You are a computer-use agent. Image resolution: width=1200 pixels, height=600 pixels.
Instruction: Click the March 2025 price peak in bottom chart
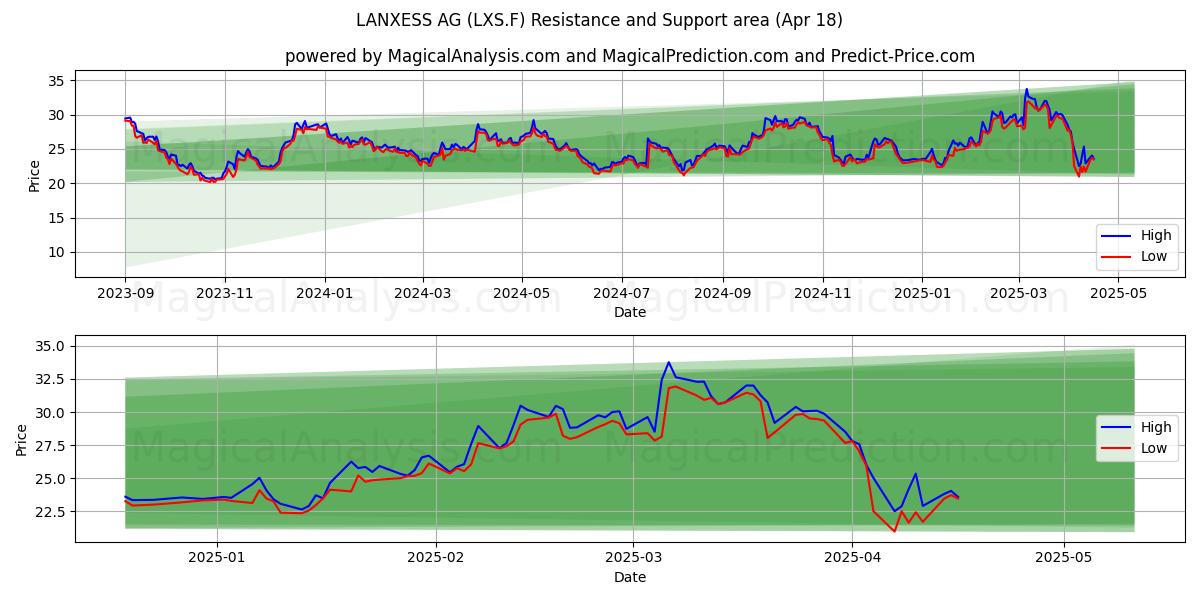click(x=669, y=363)
